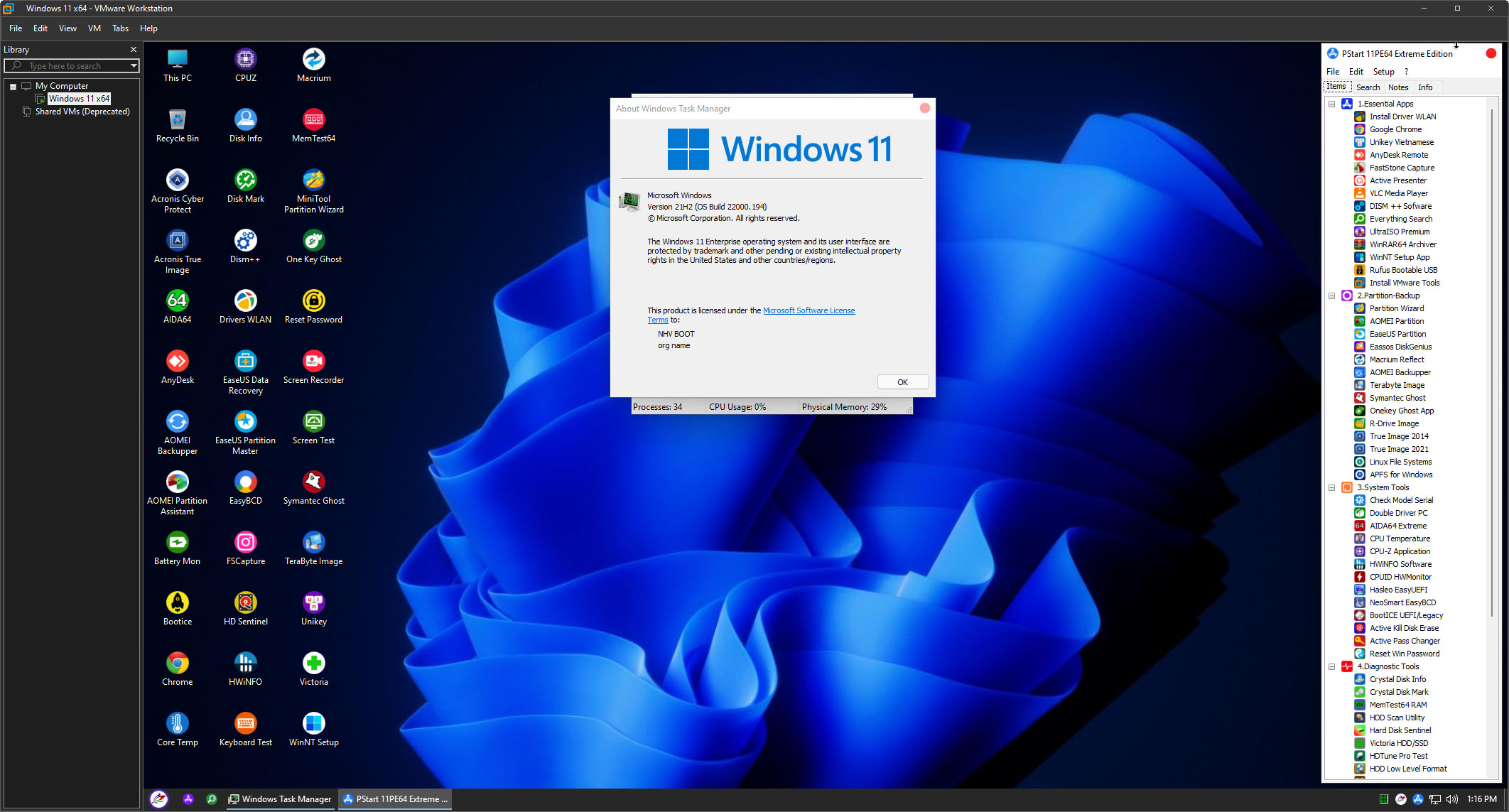Click the volume speaker tray icon
The width and height of the screenshot is (1509, 812).
[1451, 799]
